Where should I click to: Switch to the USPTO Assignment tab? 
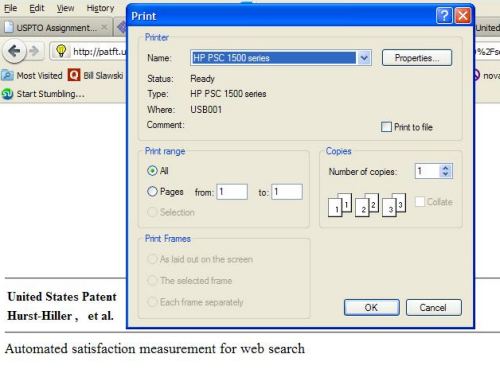[57, 27]
